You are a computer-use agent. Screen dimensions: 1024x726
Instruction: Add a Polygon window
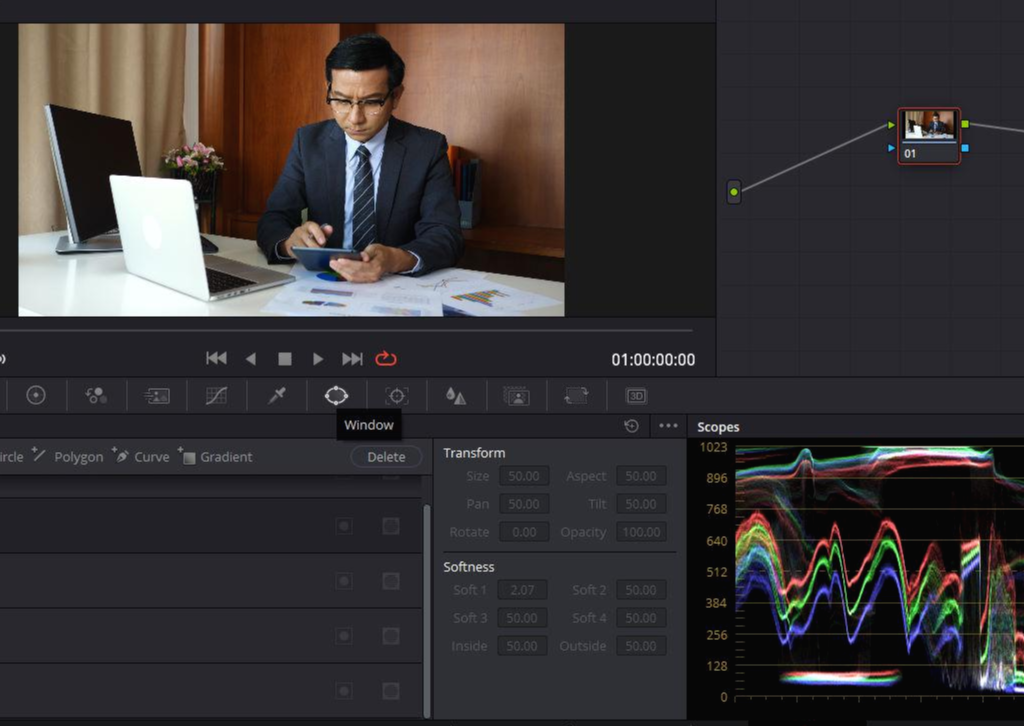pos(68,456)
